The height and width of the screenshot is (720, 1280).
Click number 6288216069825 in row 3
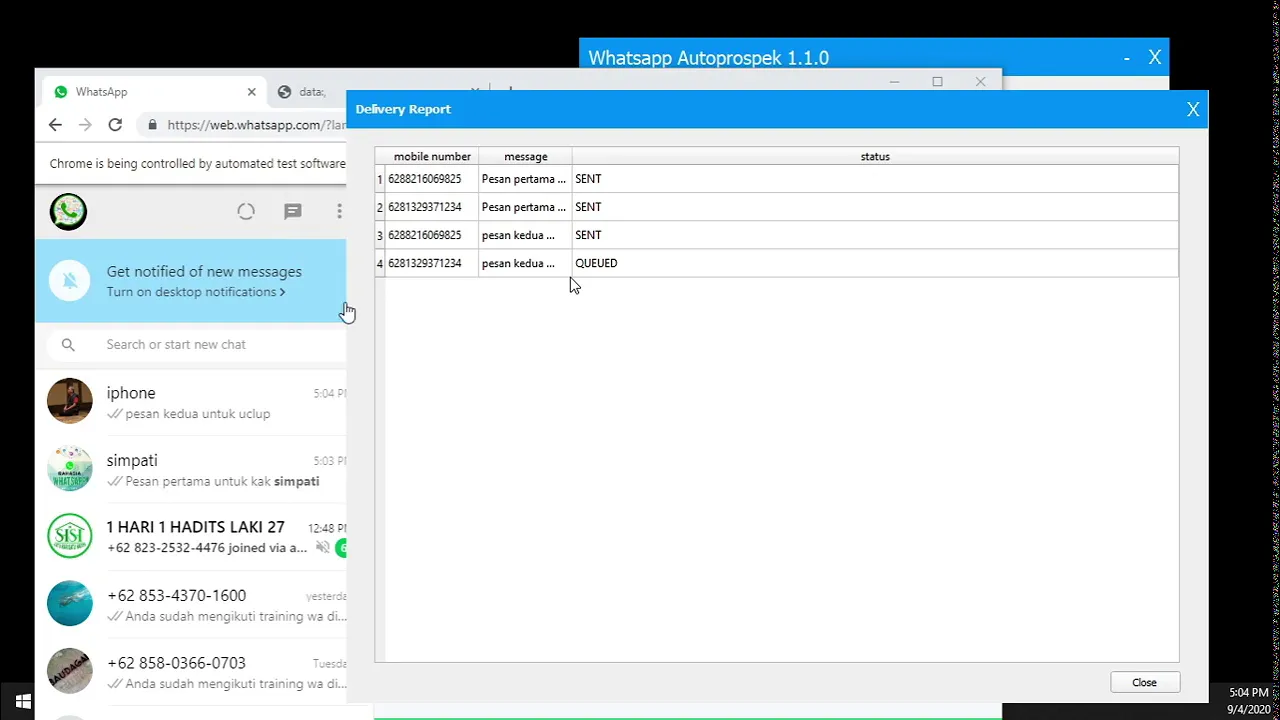pyautogui.click(x=432, y=235)
